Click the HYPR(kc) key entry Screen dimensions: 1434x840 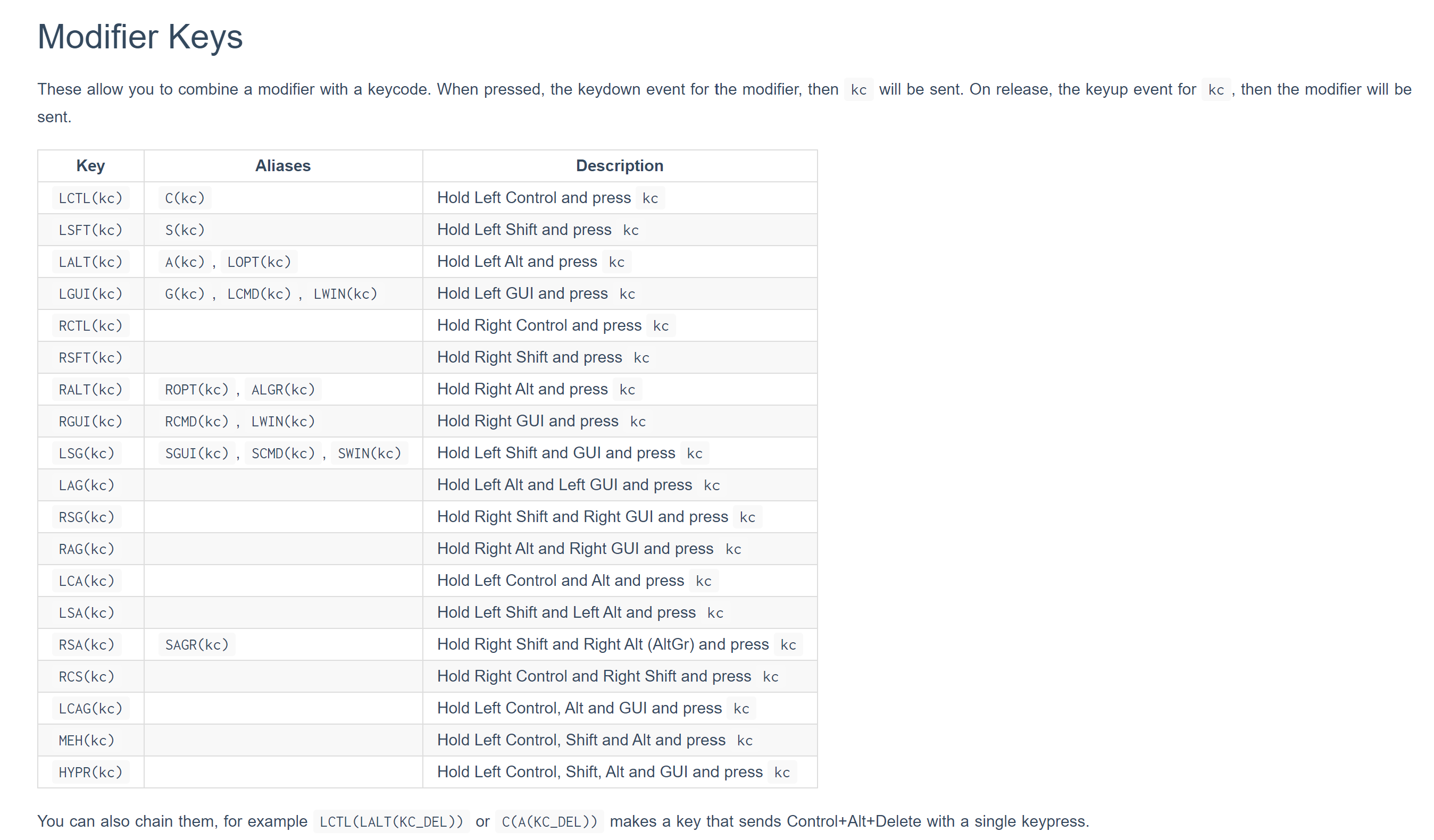tap(90, 771)
